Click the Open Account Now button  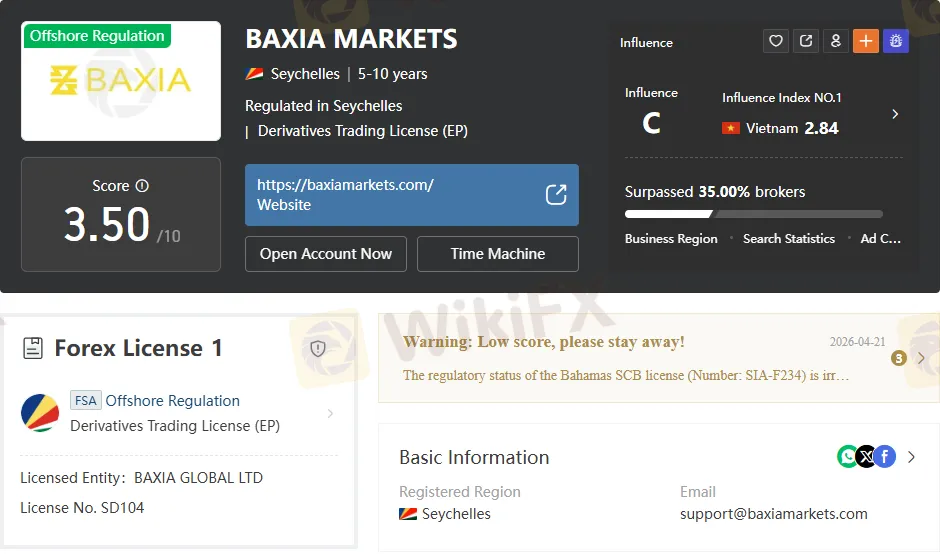[325, 254]
